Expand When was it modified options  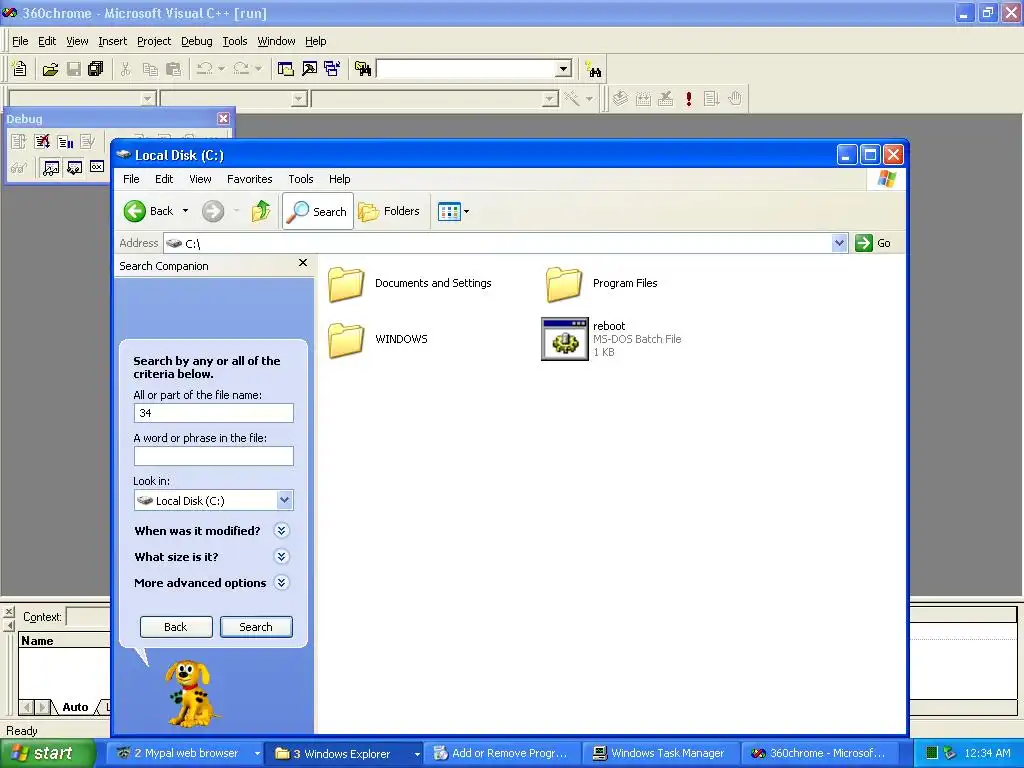[281, 530]
